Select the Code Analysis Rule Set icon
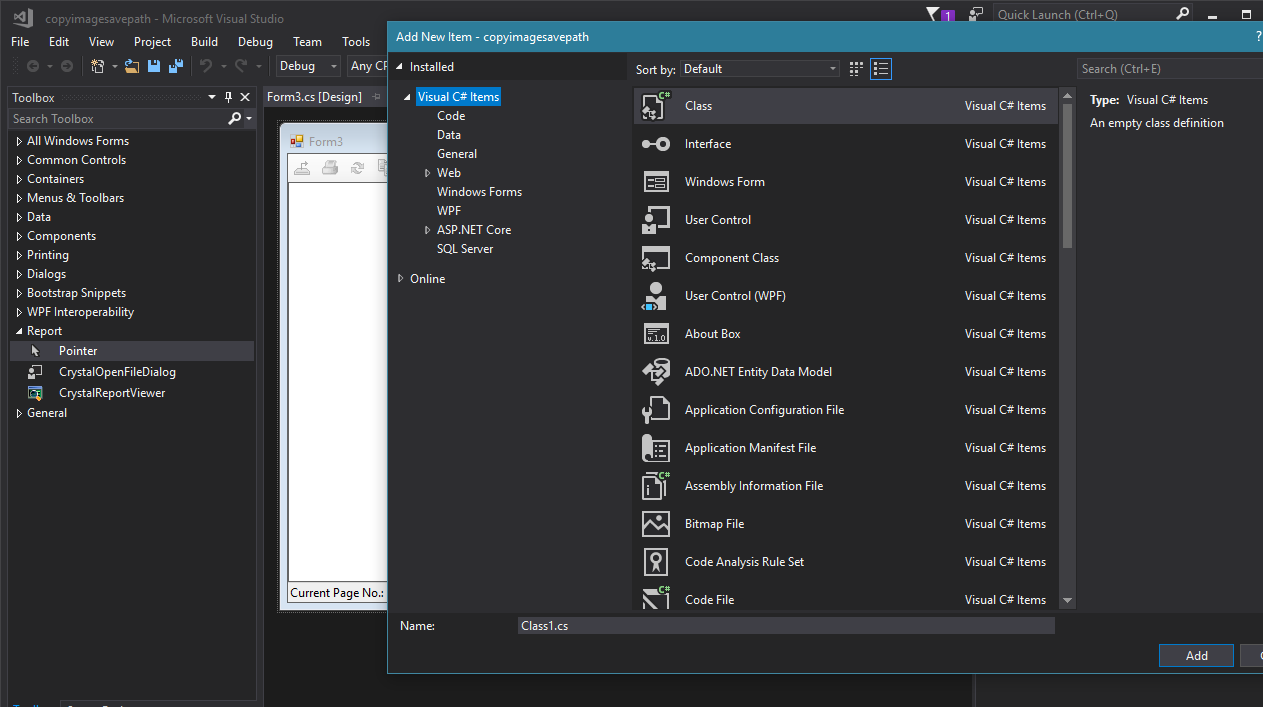1263x707 pixels. (x=655, y=562)
